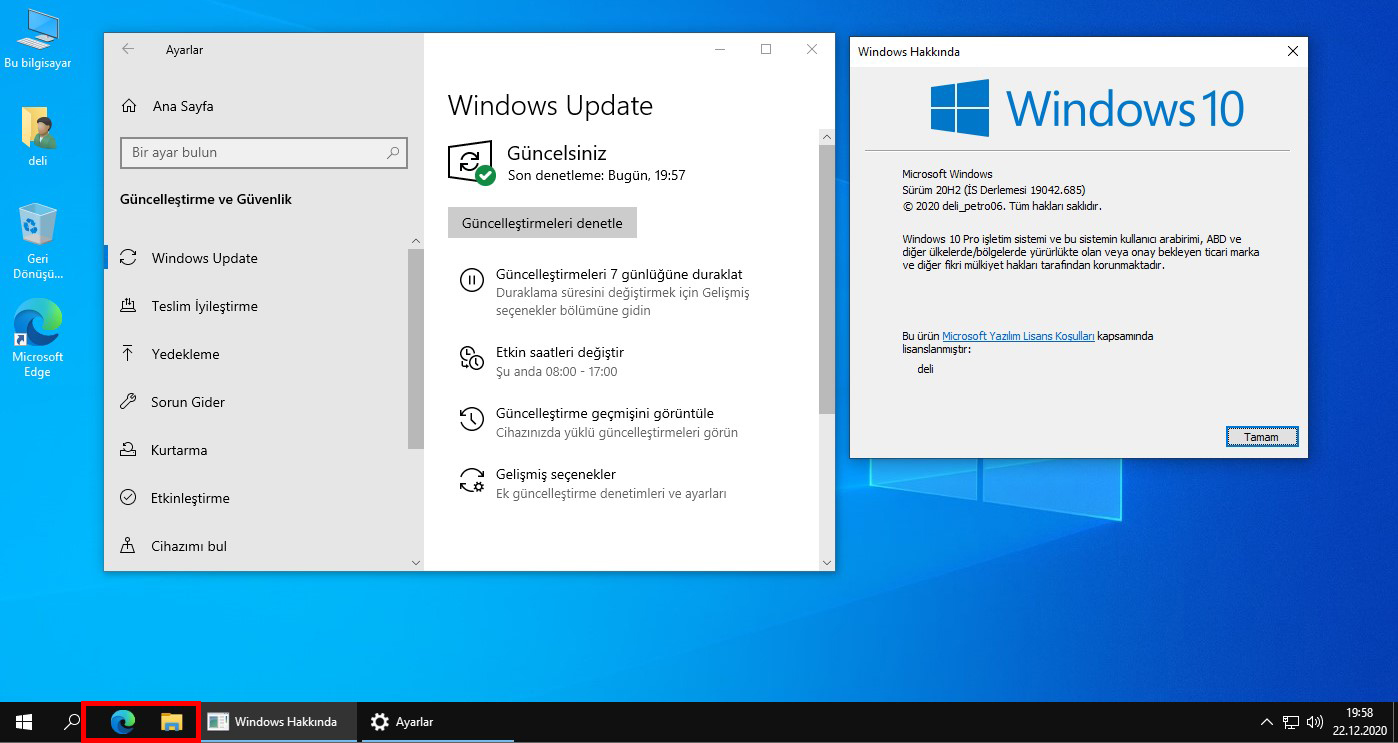1398x743 pixels.
Task: Select the deli folder desktop icon
Action: [38, 137]
